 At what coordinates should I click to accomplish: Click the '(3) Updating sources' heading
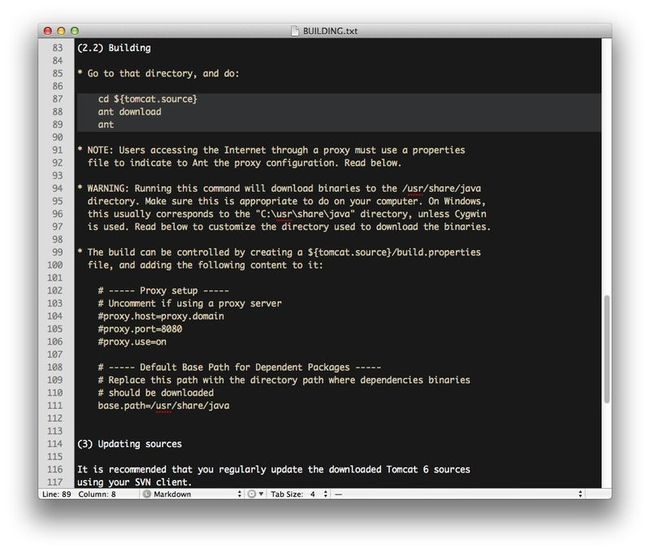129,444
